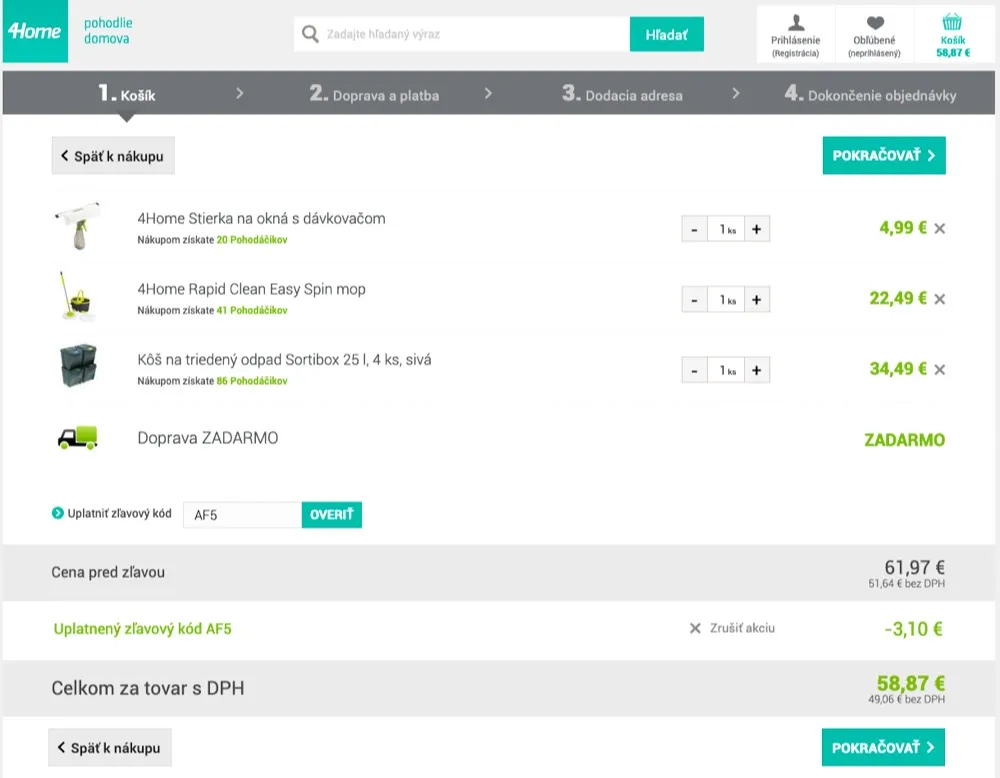Screen dimensions: 1000x778
Task: Increase quantity of Sortibox kôš
Action: [757, 371]
